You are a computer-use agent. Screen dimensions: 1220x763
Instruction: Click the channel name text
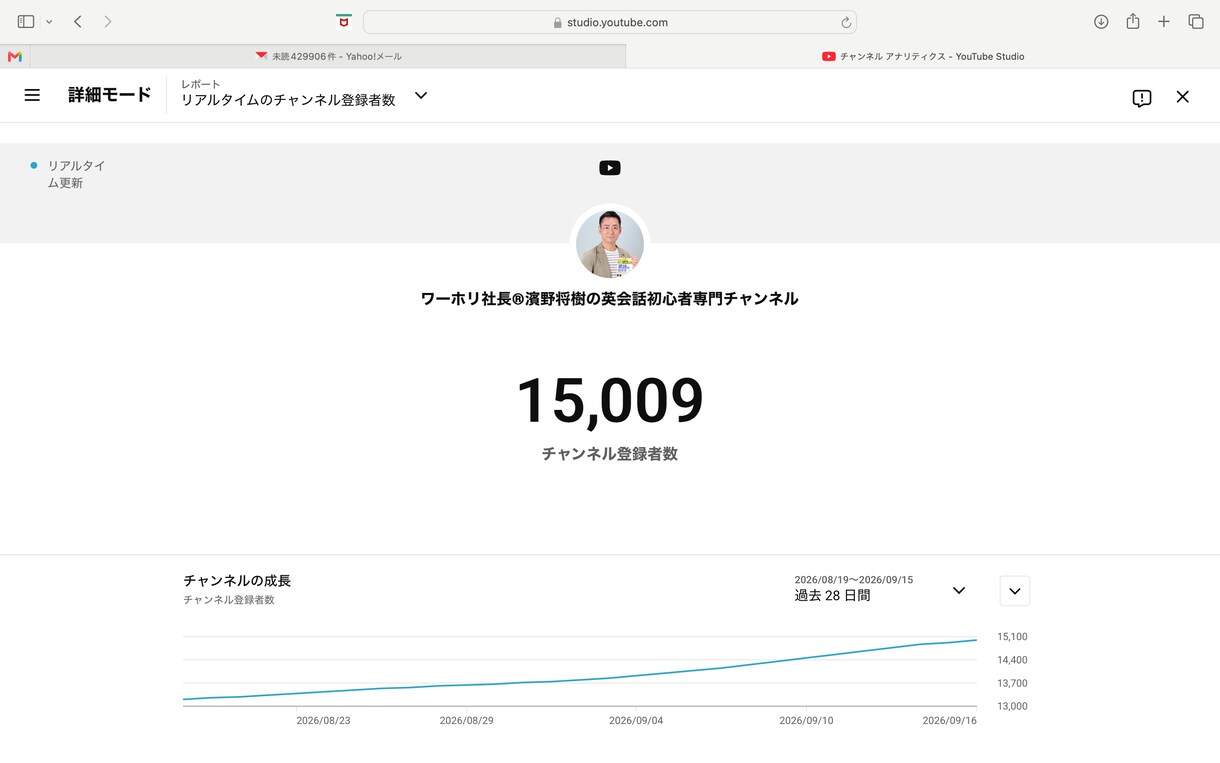point(610,299)
